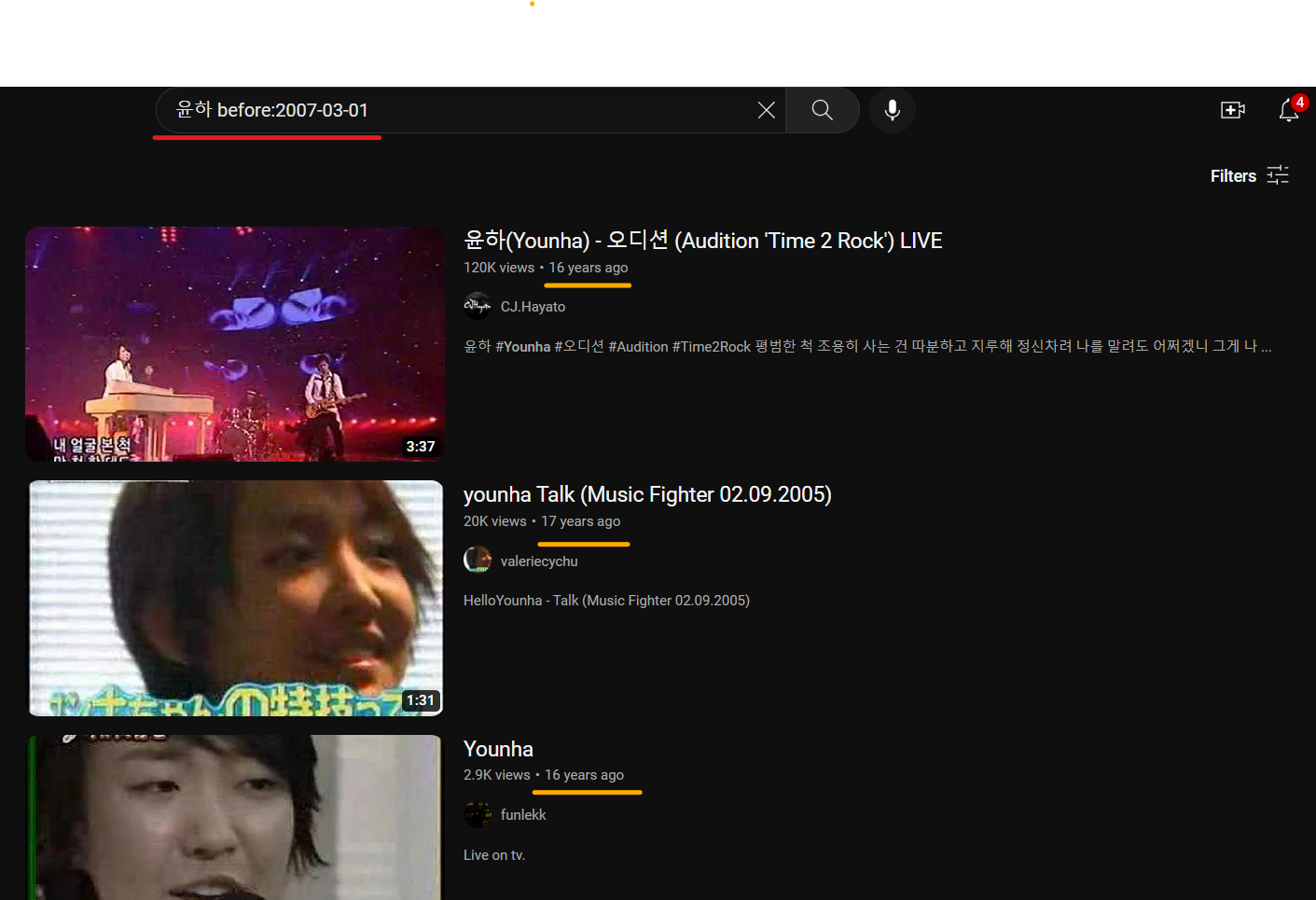Click the 20K views metadata text
The width and height of the screenshot is (1316, 900).
pos(495,520)
